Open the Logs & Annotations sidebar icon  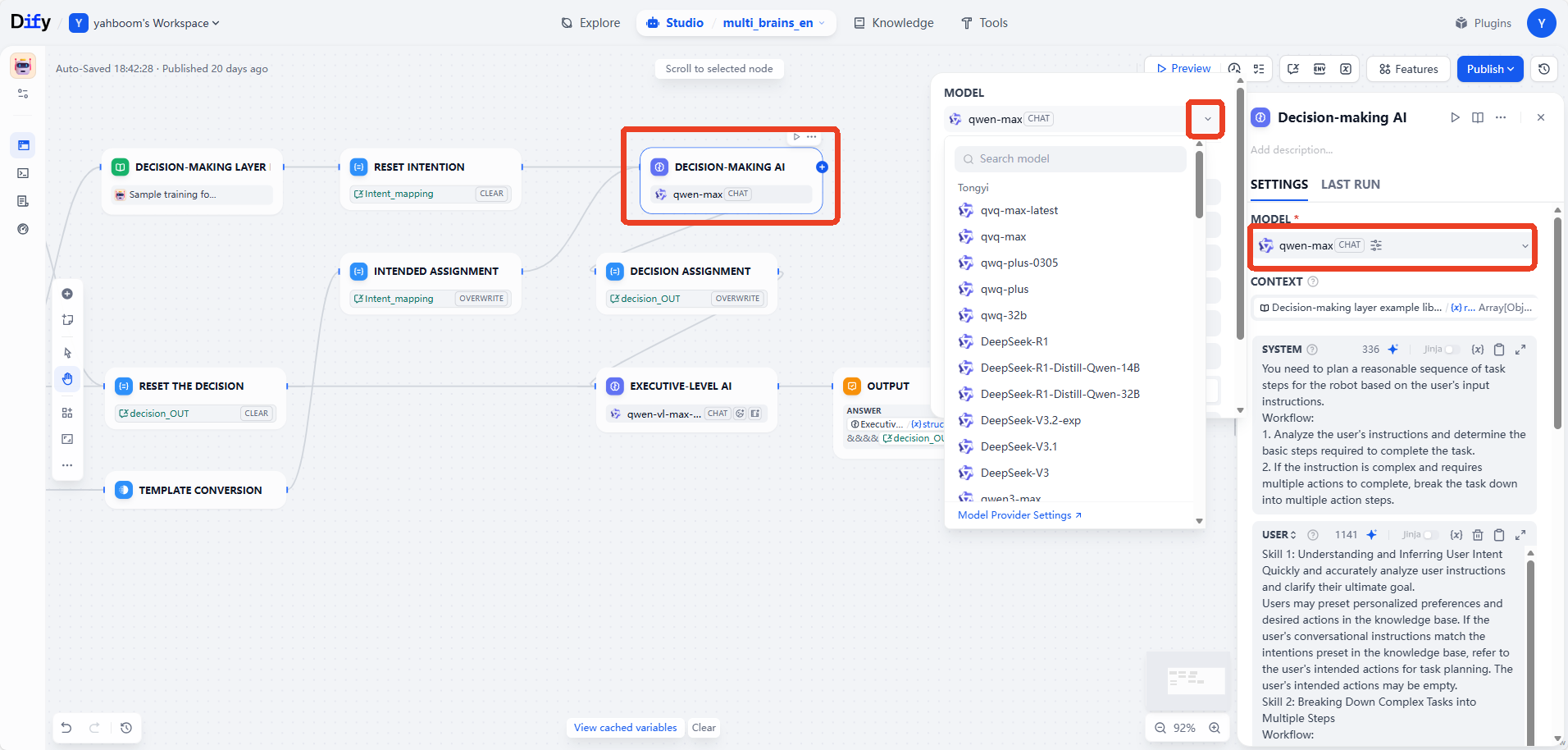[23, 201]
